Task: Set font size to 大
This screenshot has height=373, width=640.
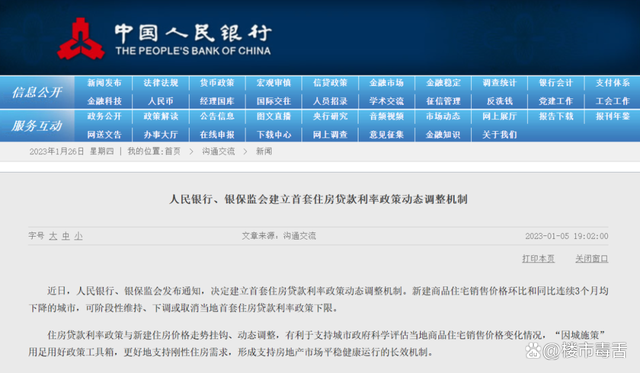Action: (x=53, y=236)
